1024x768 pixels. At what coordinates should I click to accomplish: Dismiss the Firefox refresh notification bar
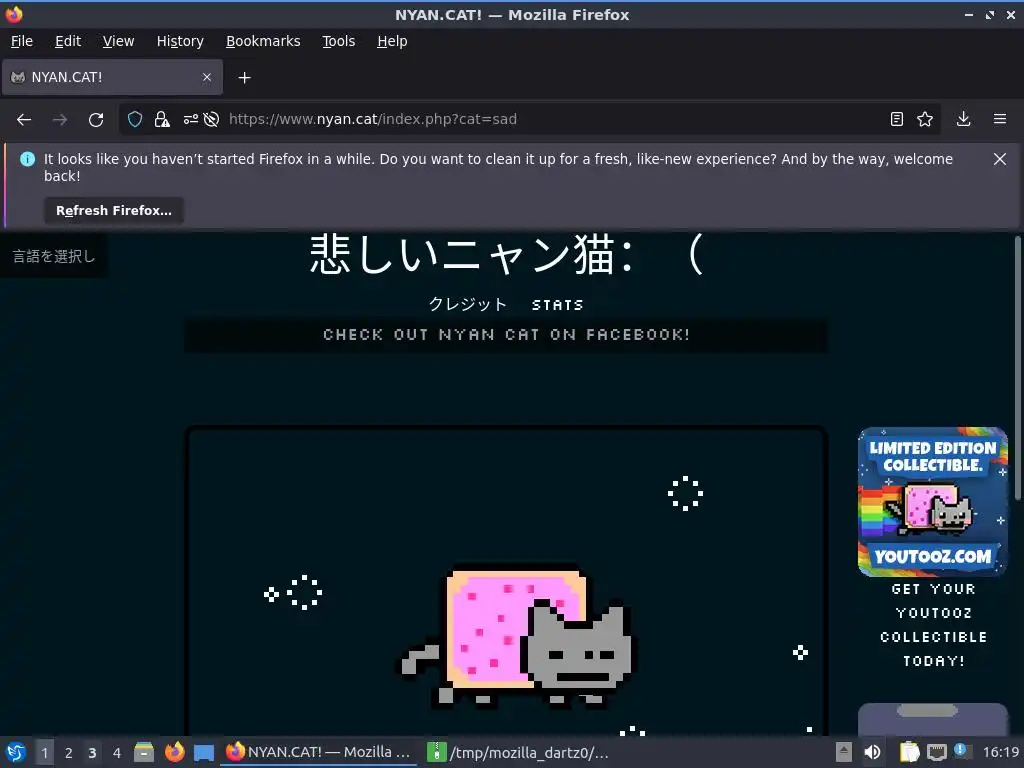click(1000, 159)
